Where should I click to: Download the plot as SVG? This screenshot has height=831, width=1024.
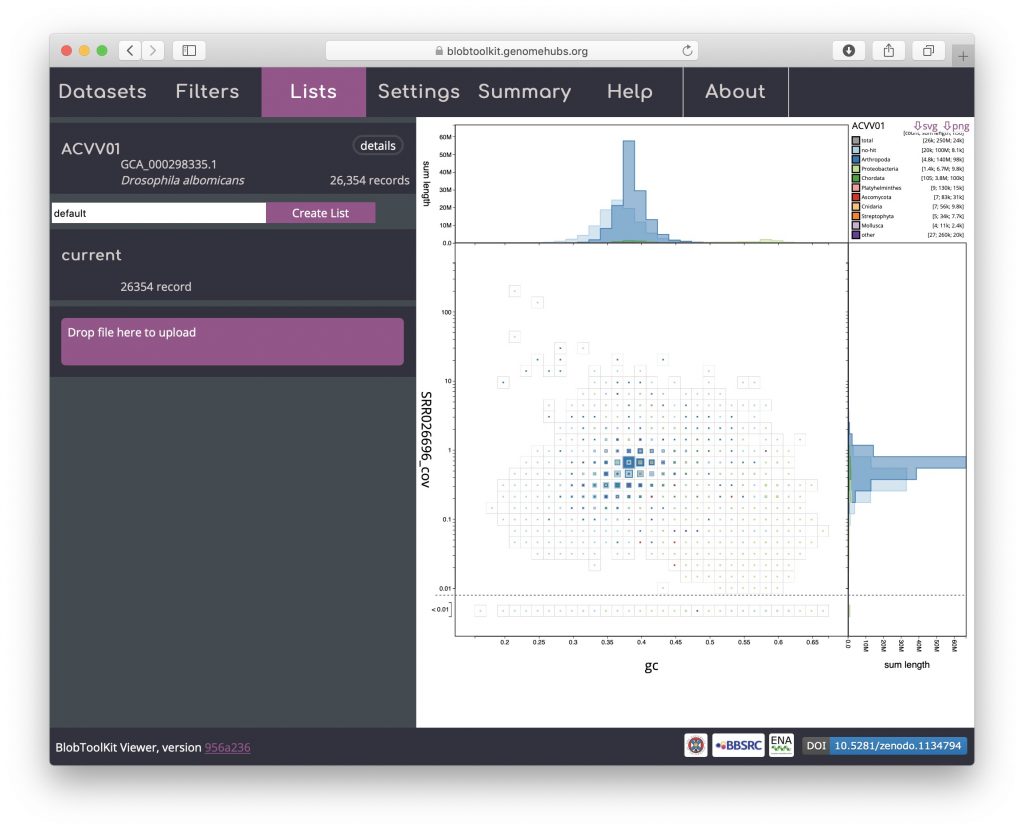click(925, 126)
